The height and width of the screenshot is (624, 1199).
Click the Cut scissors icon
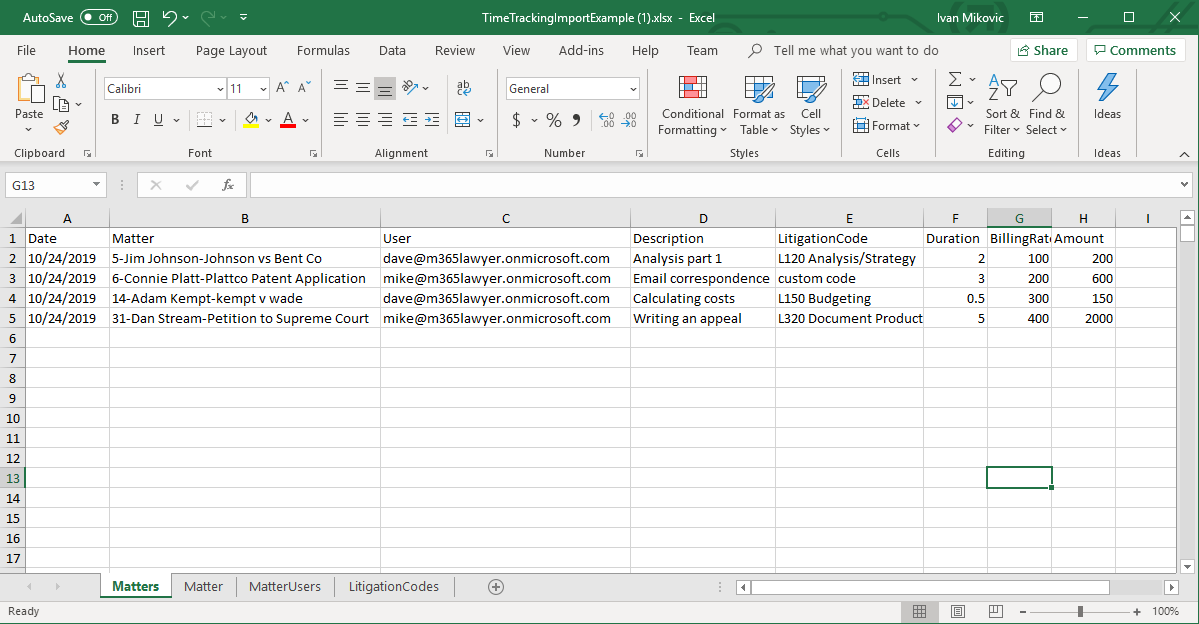(61, 81)
